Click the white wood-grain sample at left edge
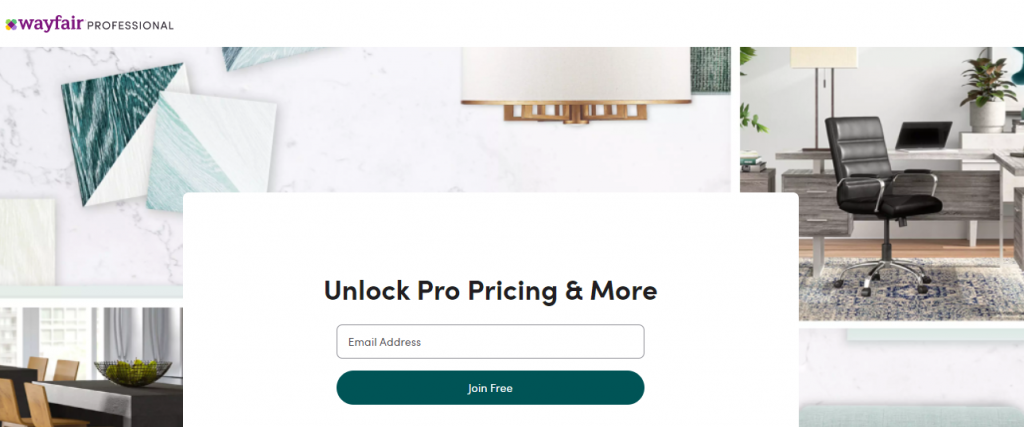The width and height of the screenshot is (1024, 427). (x=27, y=242)
